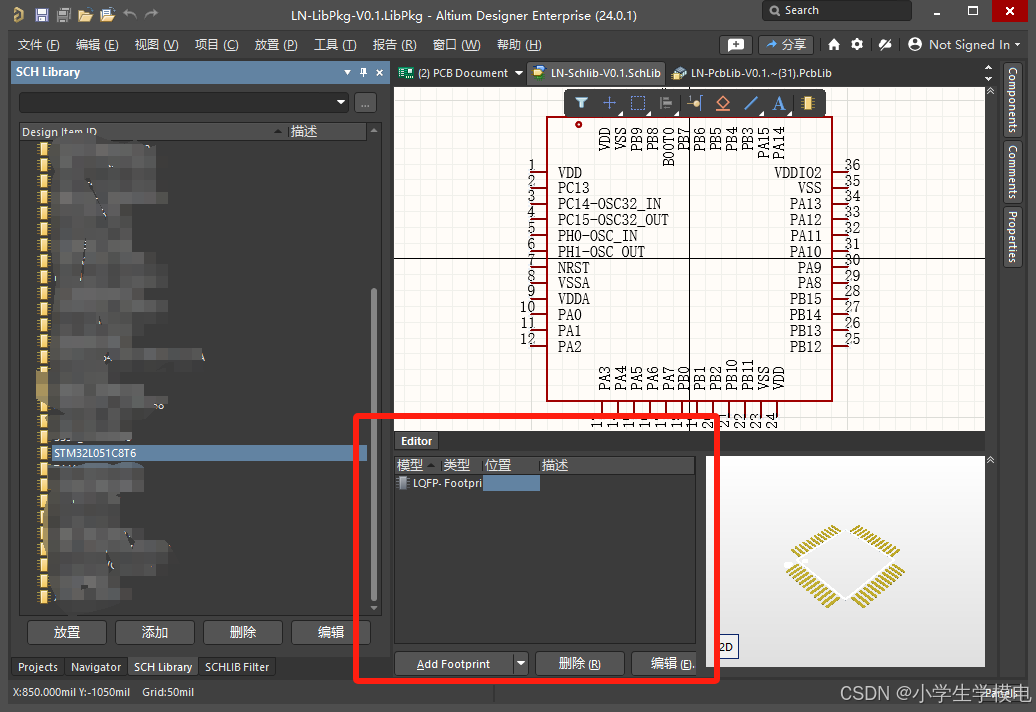Viewport: 1036px width, 712px height.
Task: Click the selection filter funnel icon
Action: coord(580,102)
